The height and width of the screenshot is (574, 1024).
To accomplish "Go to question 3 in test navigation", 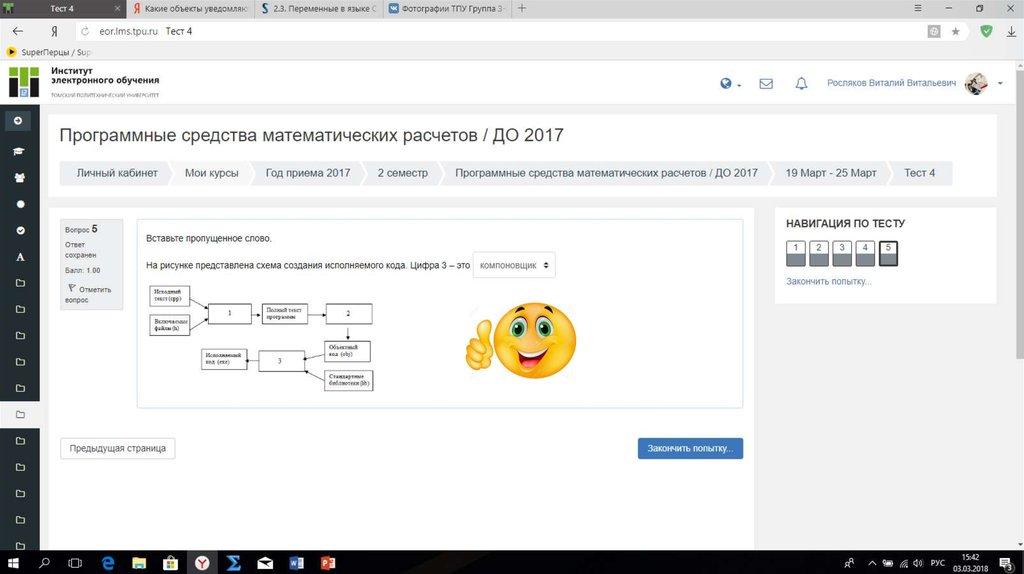I will (x=842, y=253).
